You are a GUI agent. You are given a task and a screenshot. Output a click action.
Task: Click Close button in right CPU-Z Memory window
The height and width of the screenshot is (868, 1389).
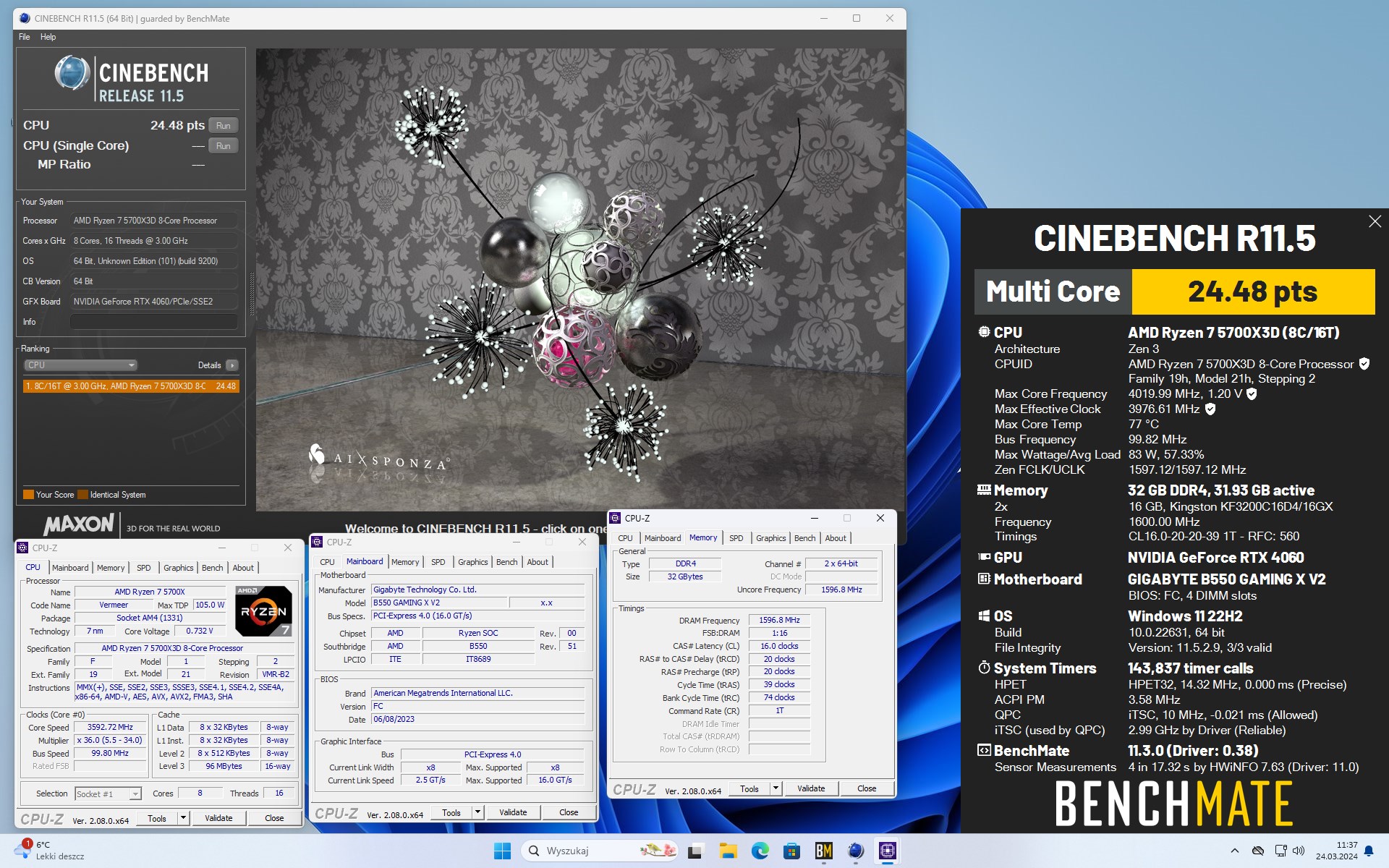click(867, 789)
